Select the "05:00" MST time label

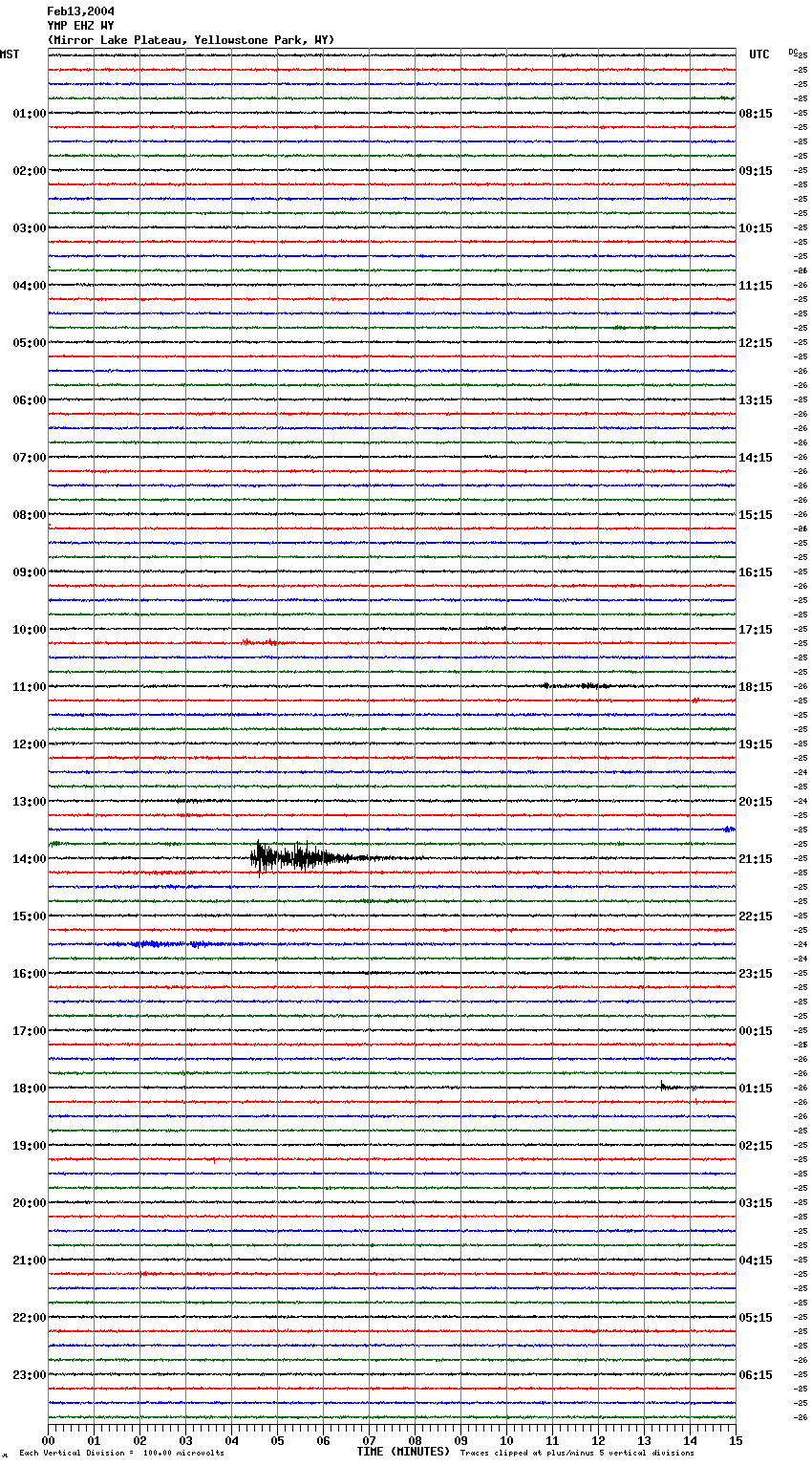pos(30,343)
